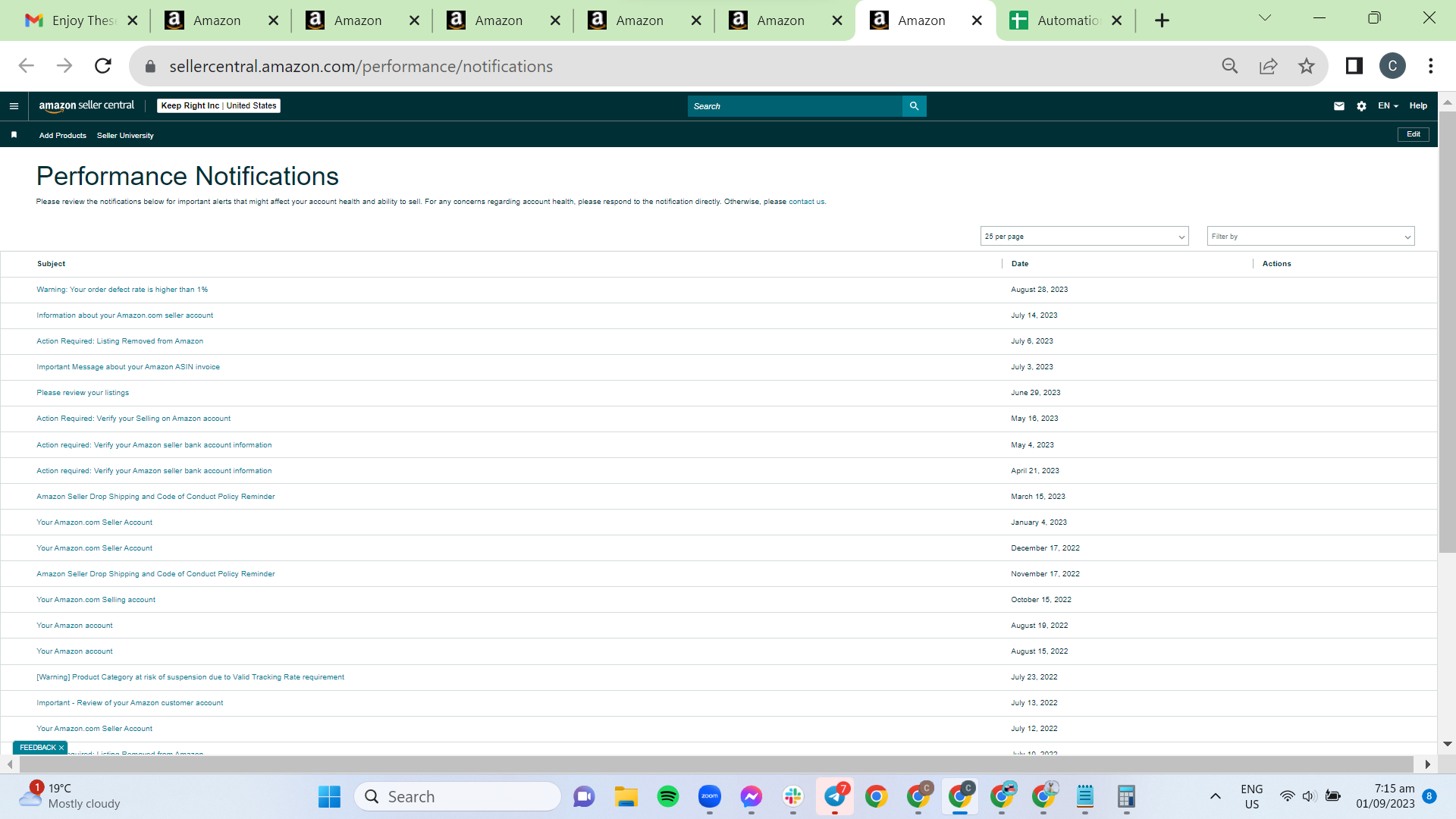
Task: Open Information about your Amazon.com seller account
Action: coord(125,315)
